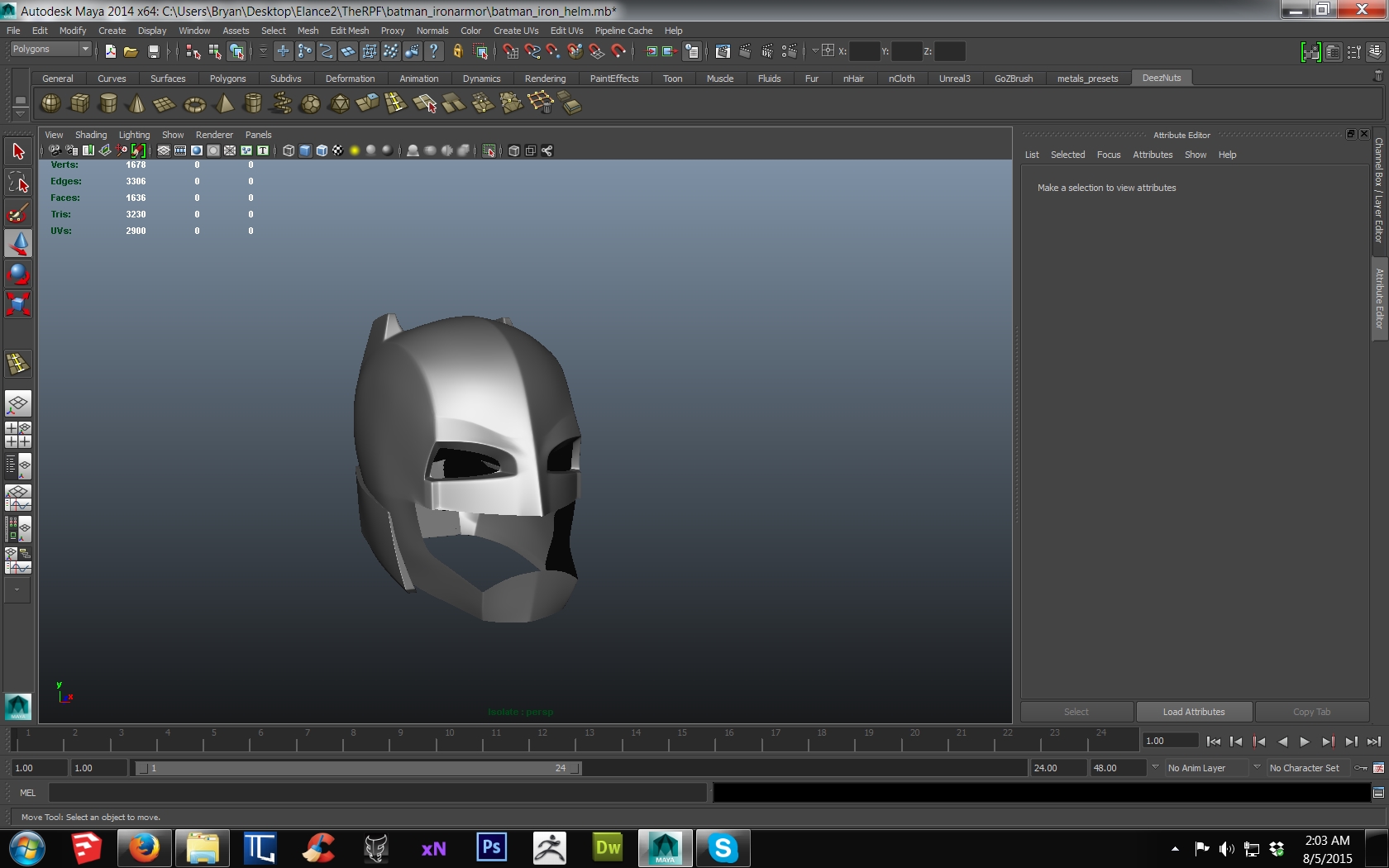The image size is (1389, 868).
Task: Open panel Shading menu
Action: pyautogui.click(x=91, y=135)
